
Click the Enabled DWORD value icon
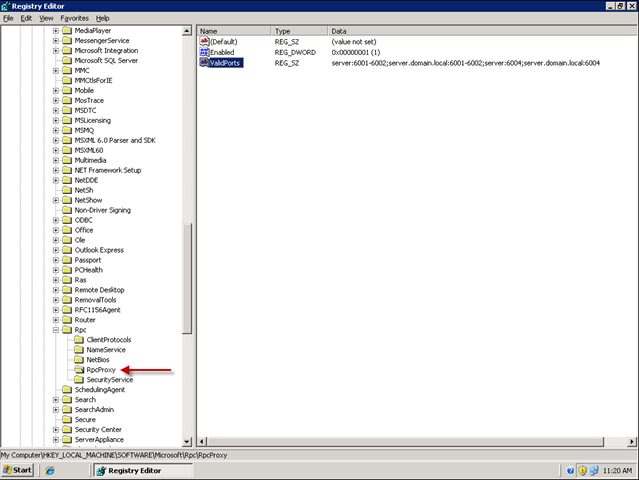[x=204, y=52]
